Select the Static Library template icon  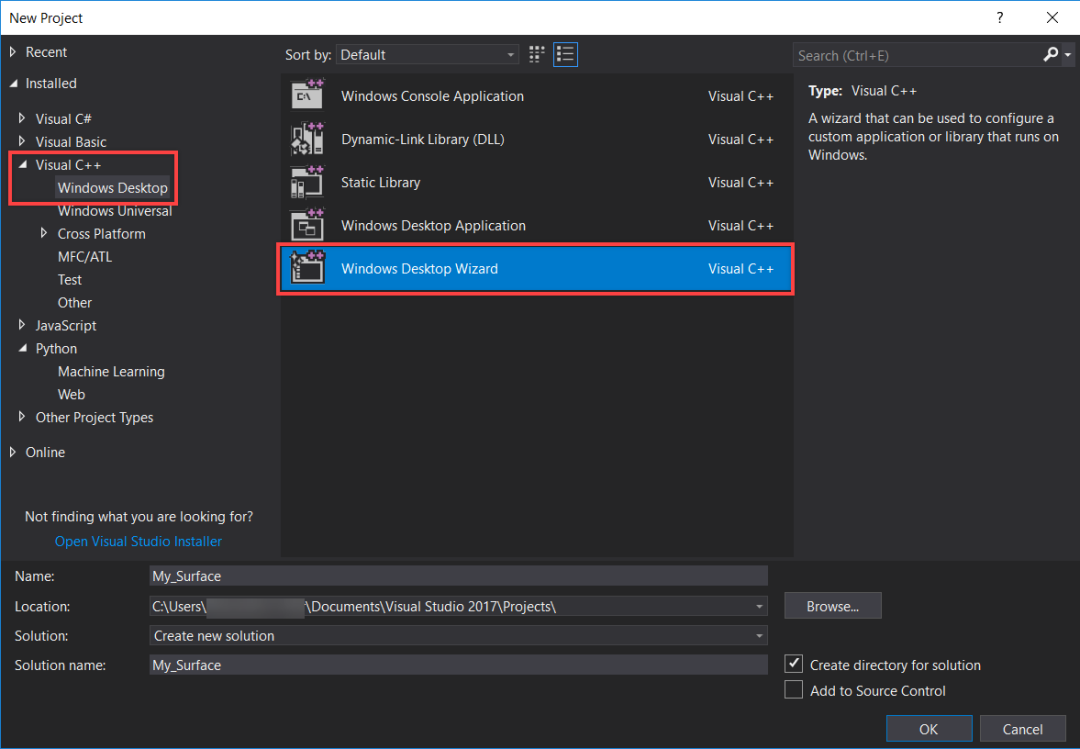coord(307,182)
